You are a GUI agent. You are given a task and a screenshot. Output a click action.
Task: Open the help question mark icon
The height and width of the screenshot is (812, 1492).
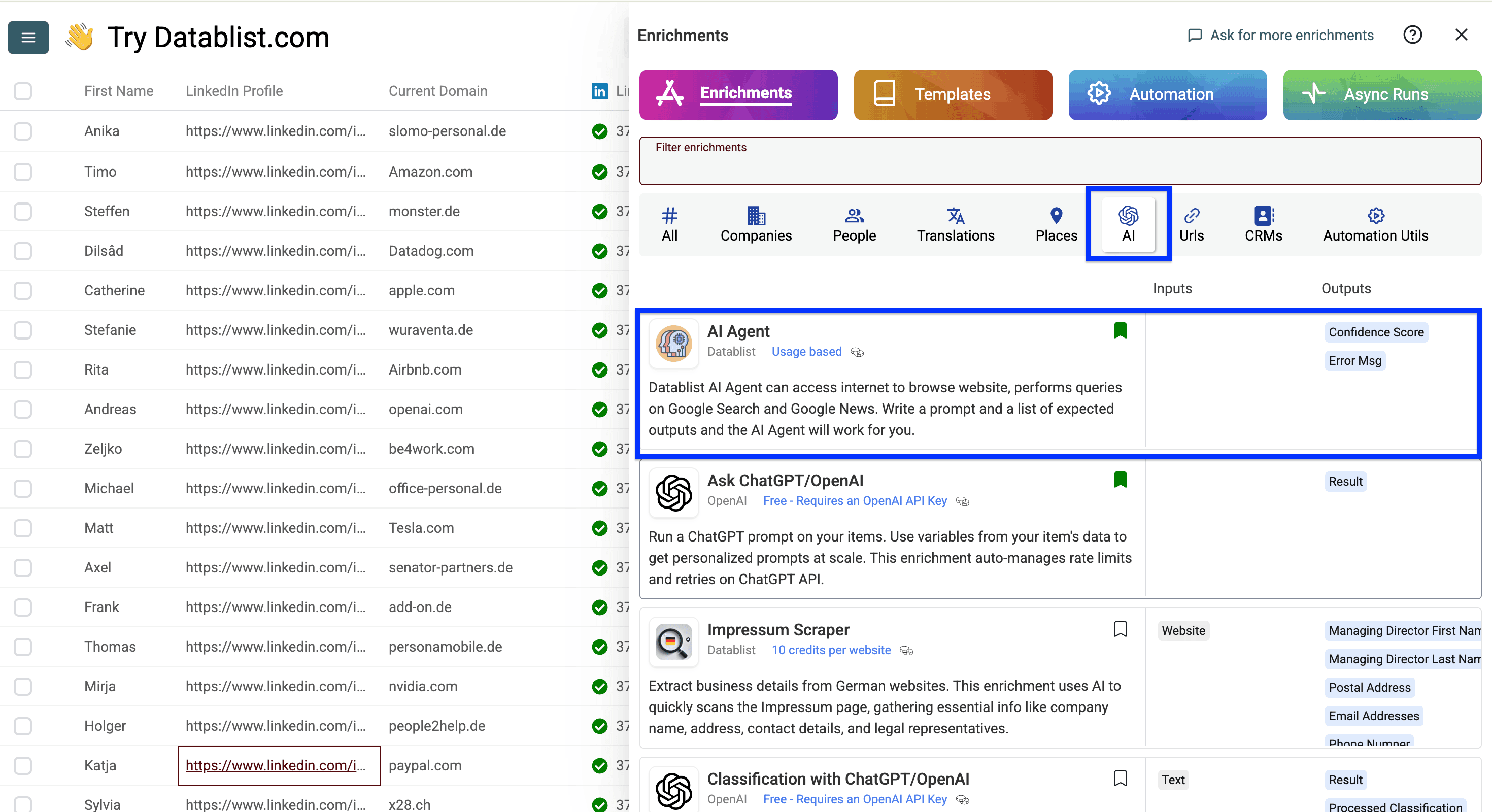tap(1413, 35)
